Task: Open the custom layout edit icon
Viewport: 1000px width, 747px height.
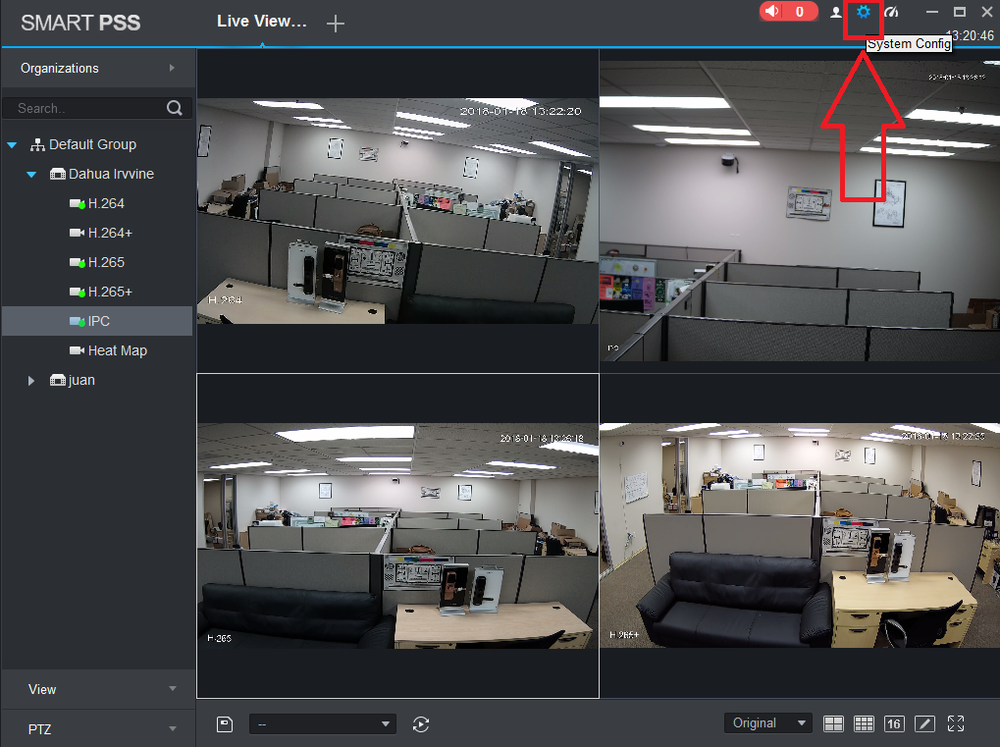Action: click(x=925, y=723)
